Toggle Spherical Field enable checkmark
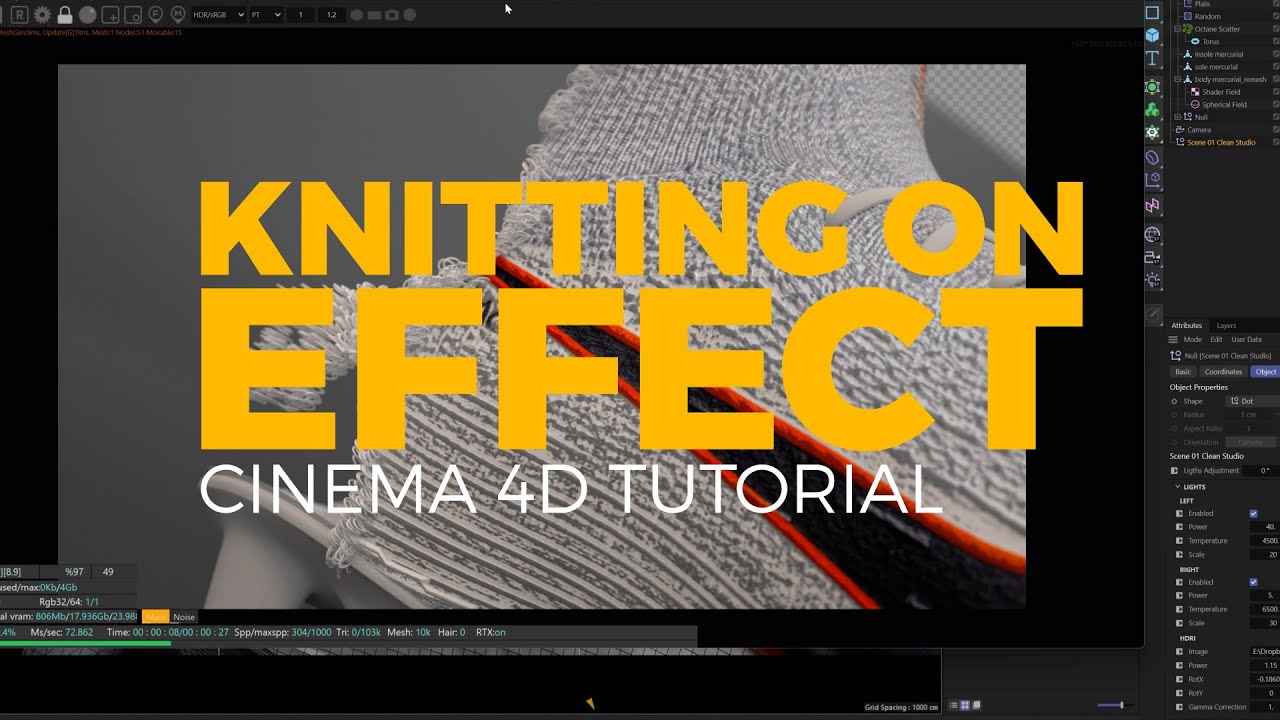Screen dimensions: 1280x720 click(x=1276, y=104)
